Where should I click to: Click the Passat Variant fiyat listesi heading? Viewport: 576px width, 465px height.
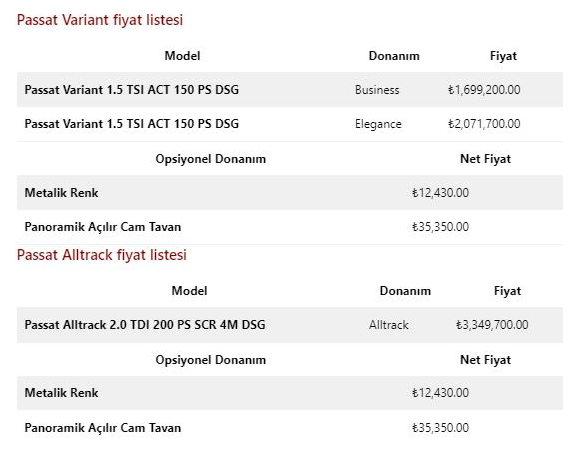click(100, 20)
